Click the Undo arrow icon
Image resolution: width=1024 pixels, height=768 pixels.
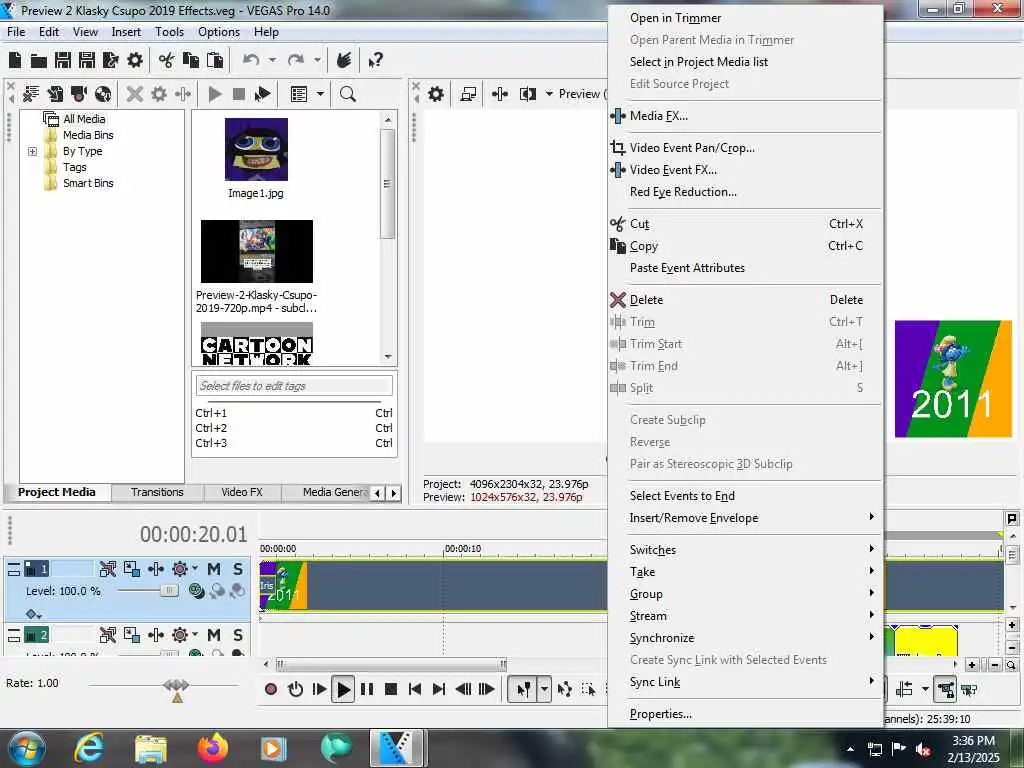pyautogui.click(x=251, y=60)
